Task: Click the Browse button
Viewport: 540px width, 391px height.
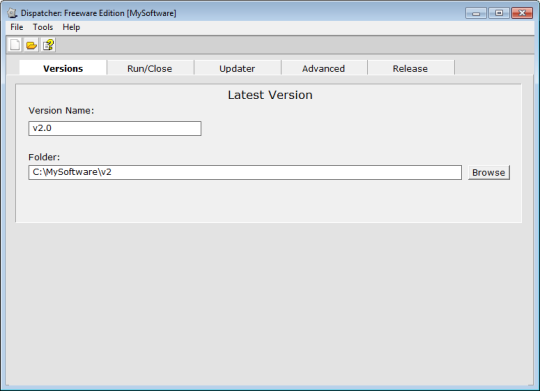Action: [x=489, y=172]
